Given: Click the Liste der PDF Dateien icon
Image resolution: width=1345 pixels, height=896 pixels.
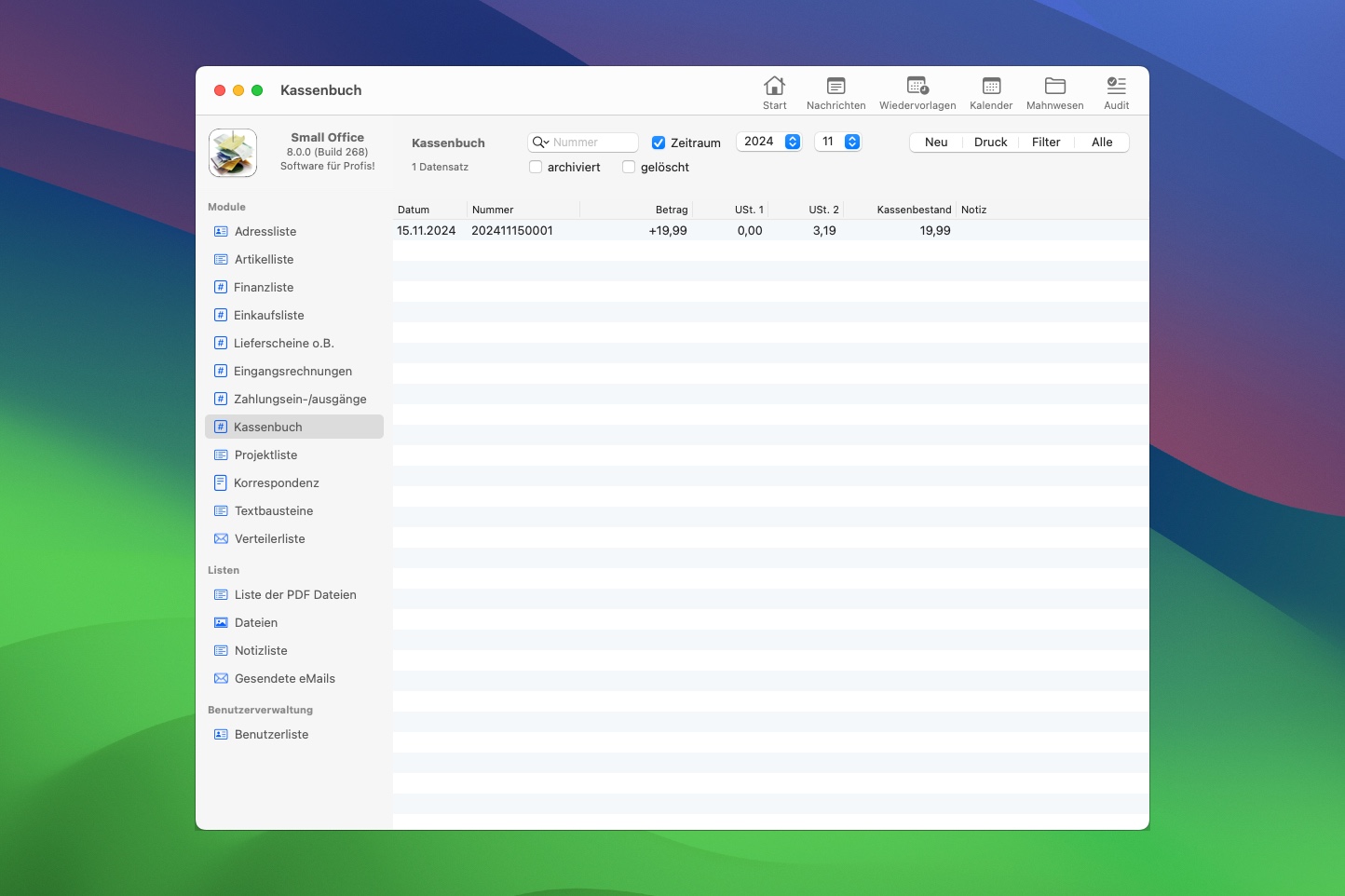Looking at the screenshot, I should click(221, 594).
